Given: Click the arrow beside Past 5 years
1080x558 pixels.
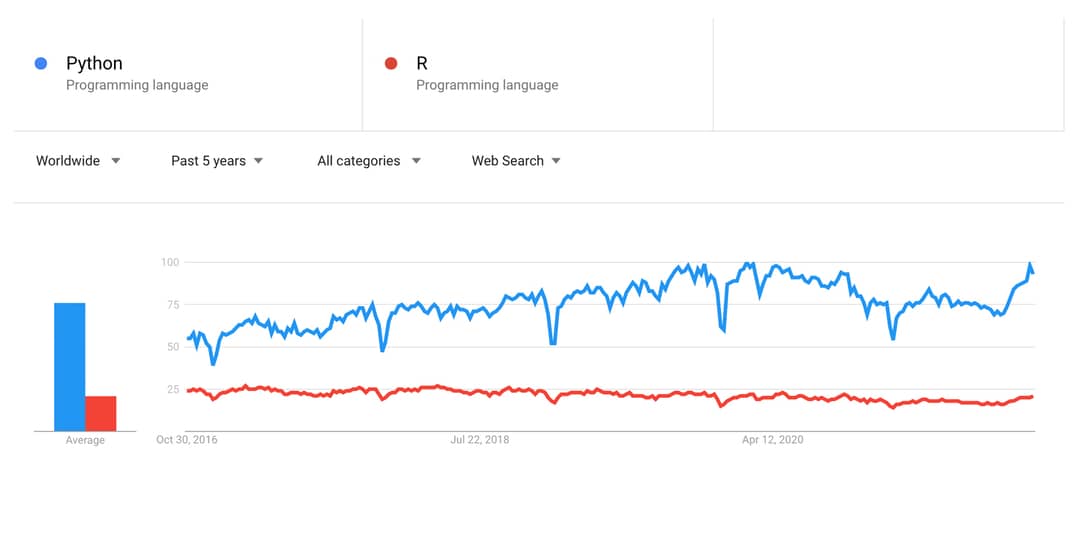Looking at the screenshot, I should pyautogui.click(x=258, y=161).
